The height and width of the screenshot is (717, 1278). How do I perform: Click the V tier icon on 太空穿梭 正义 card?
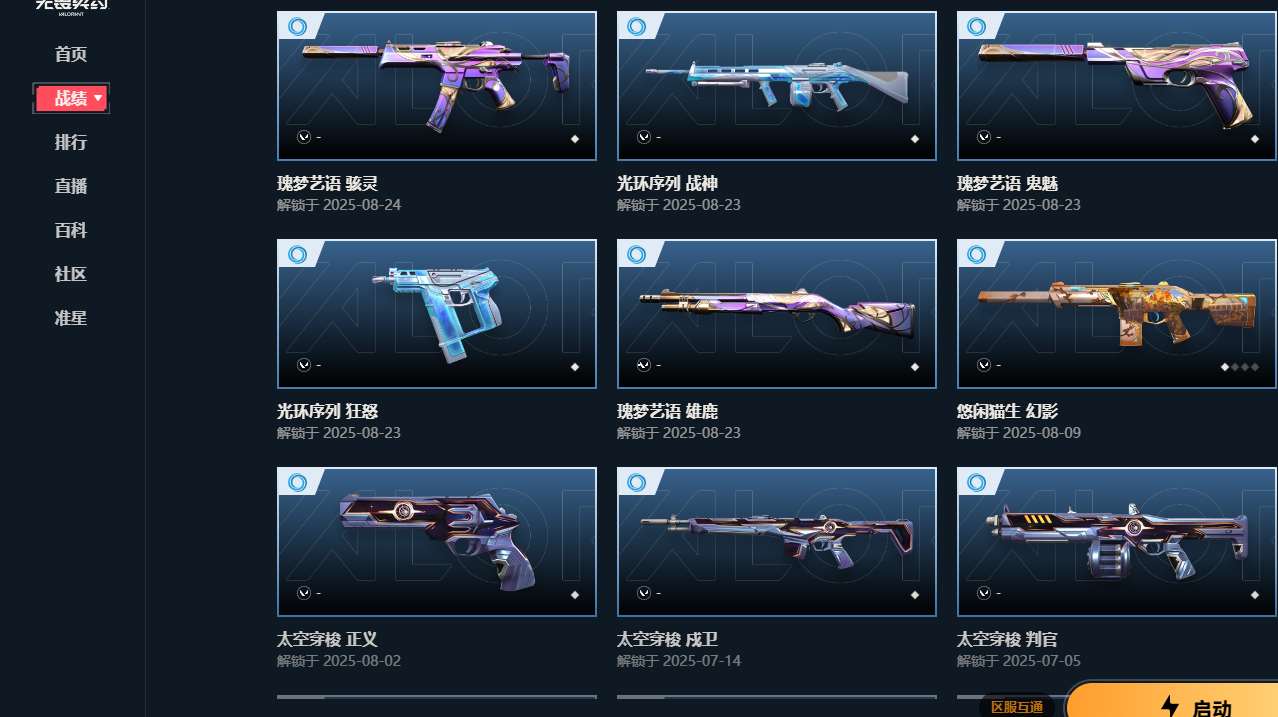pos(304,593)
